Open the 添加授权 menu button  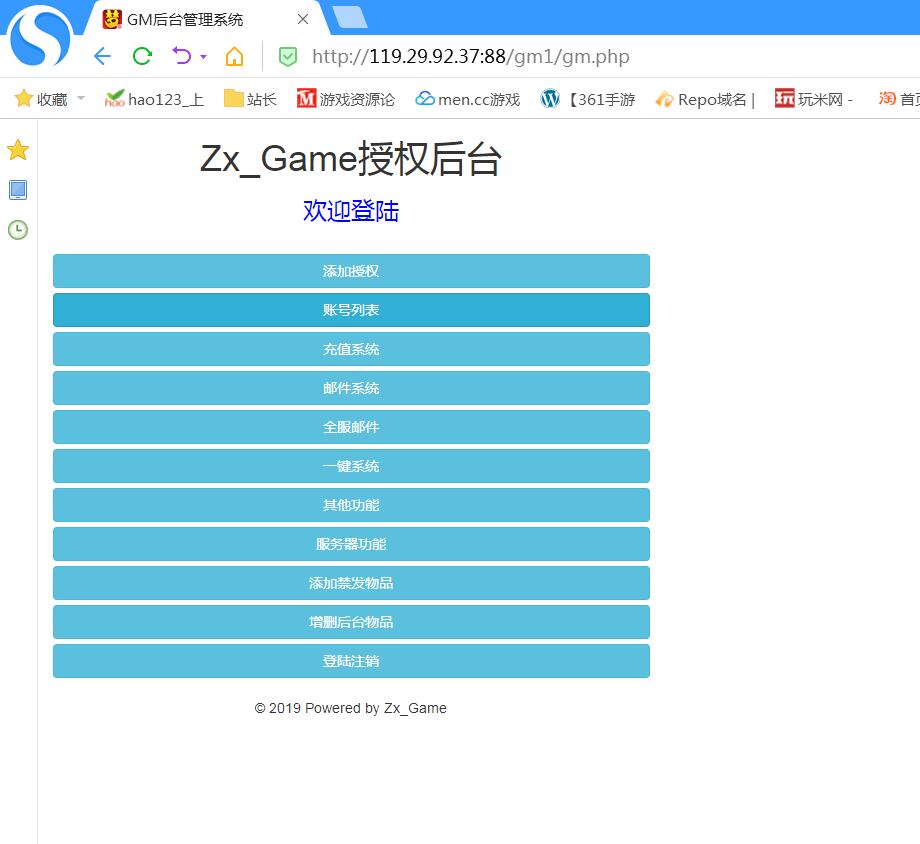(351, 271)
